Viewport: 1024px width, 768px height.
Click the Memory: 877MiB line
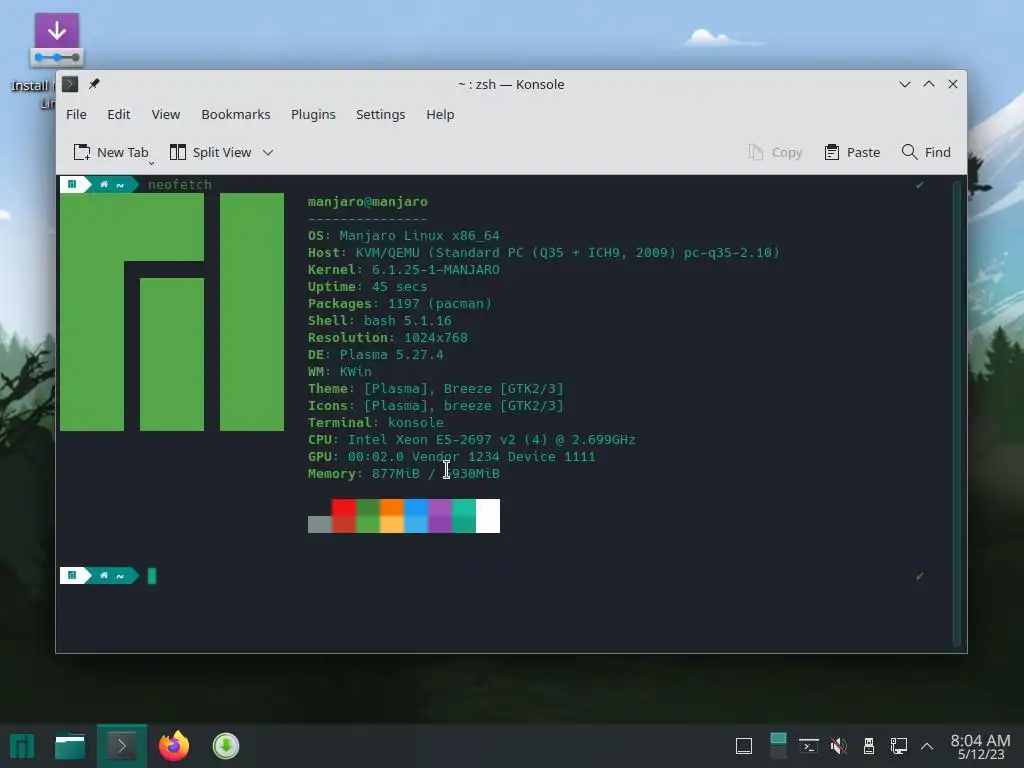pos(404,473)
